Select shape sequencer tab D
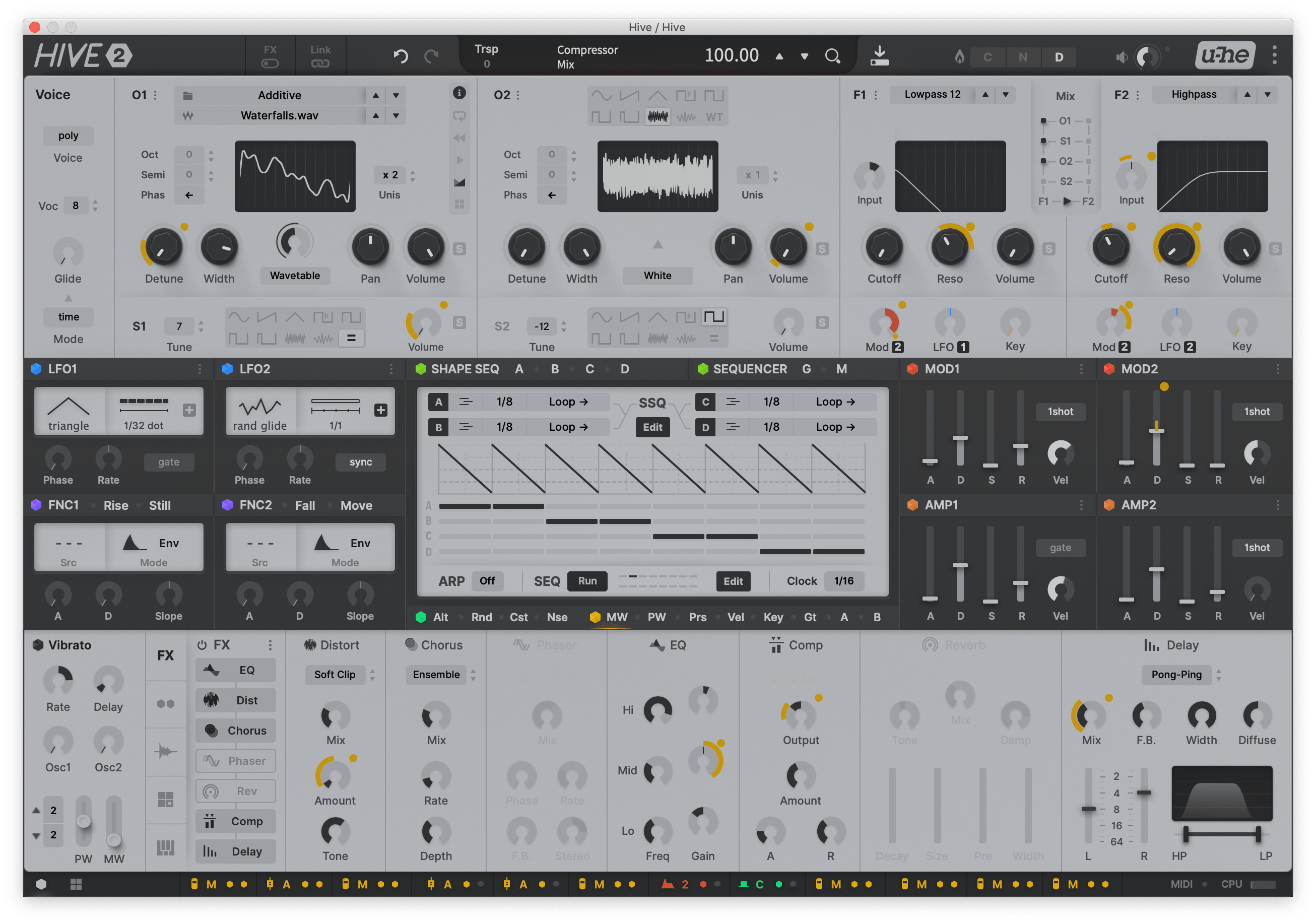1316x924 pixels. point(625,369)
